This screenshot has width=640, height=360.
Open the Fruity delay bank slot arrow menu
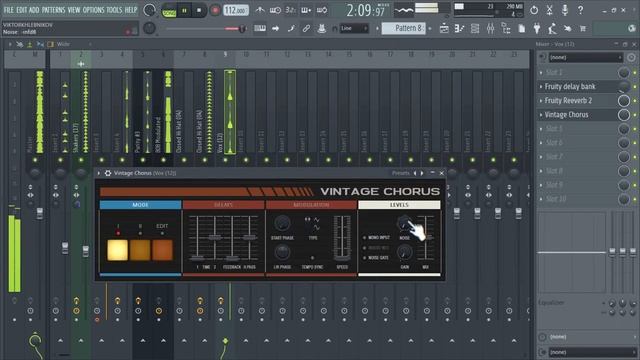tap(541, 87)
